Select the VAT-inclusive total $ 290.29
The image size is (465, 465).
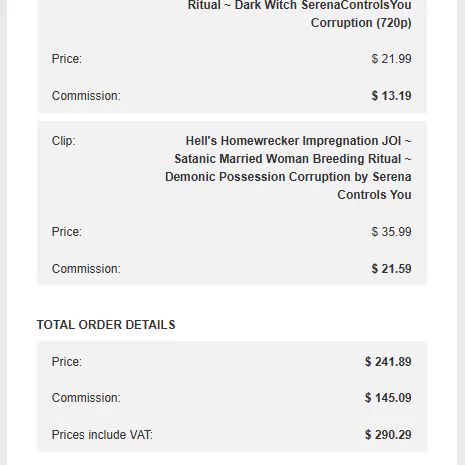click(388, 435)
